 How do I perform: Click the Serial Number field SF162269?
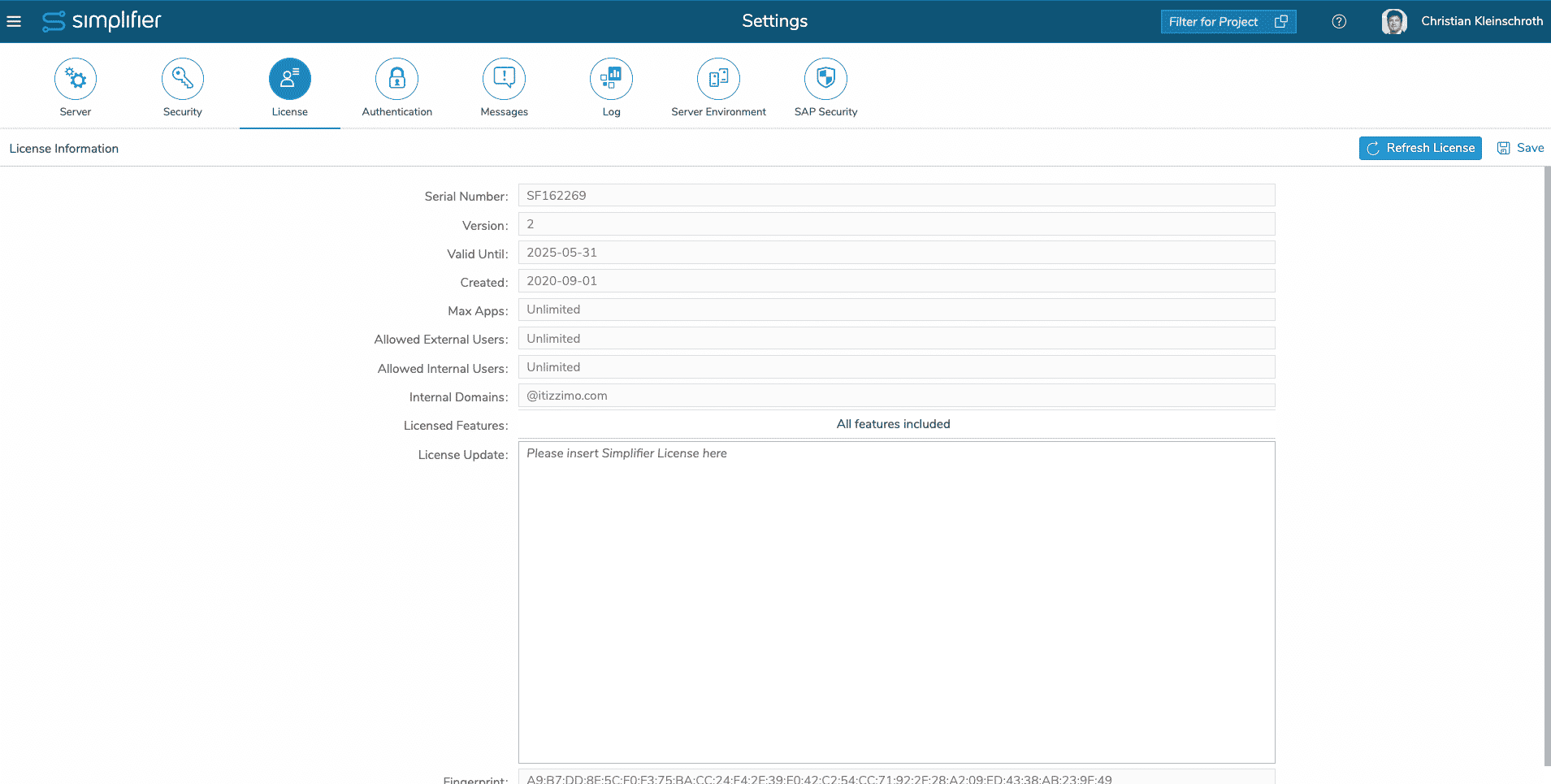(897, 195)
